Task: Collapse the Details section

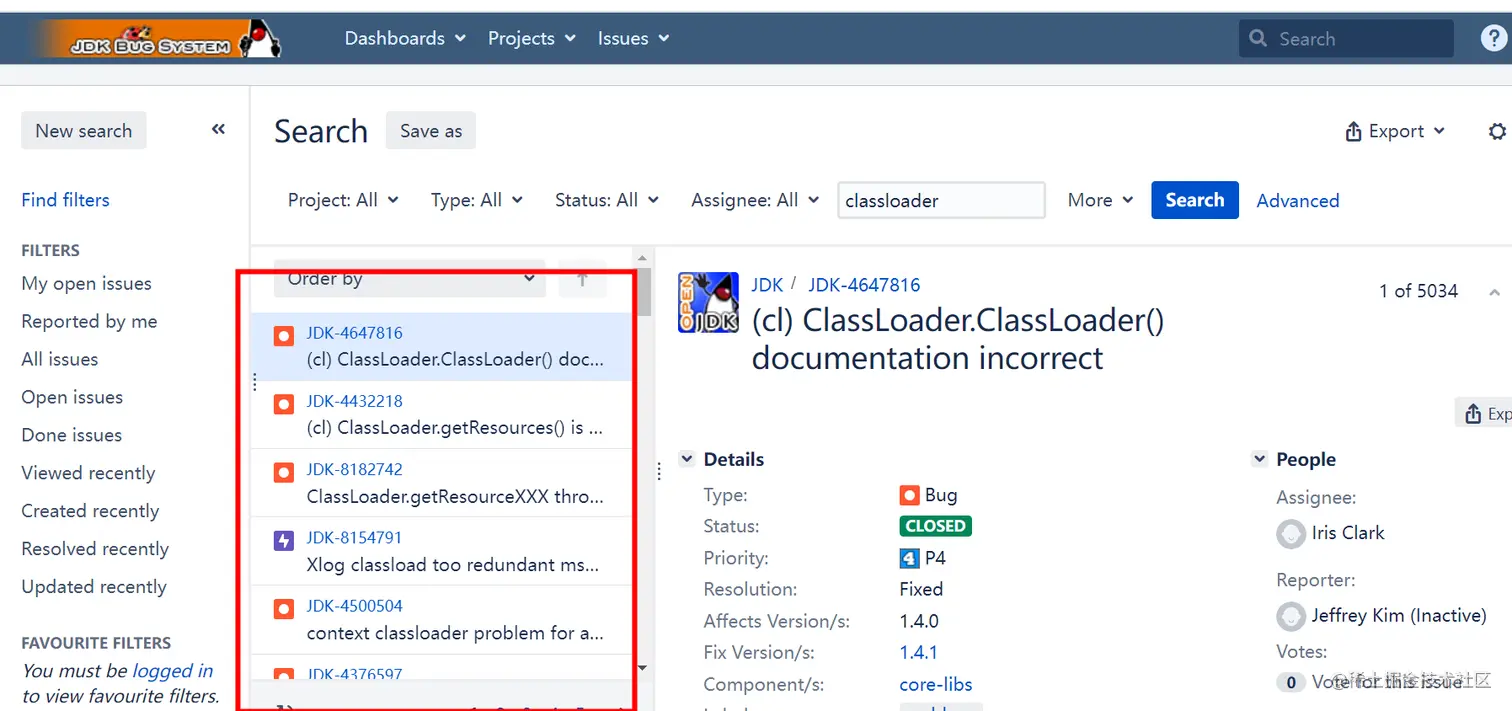Action: coord(687,459)
